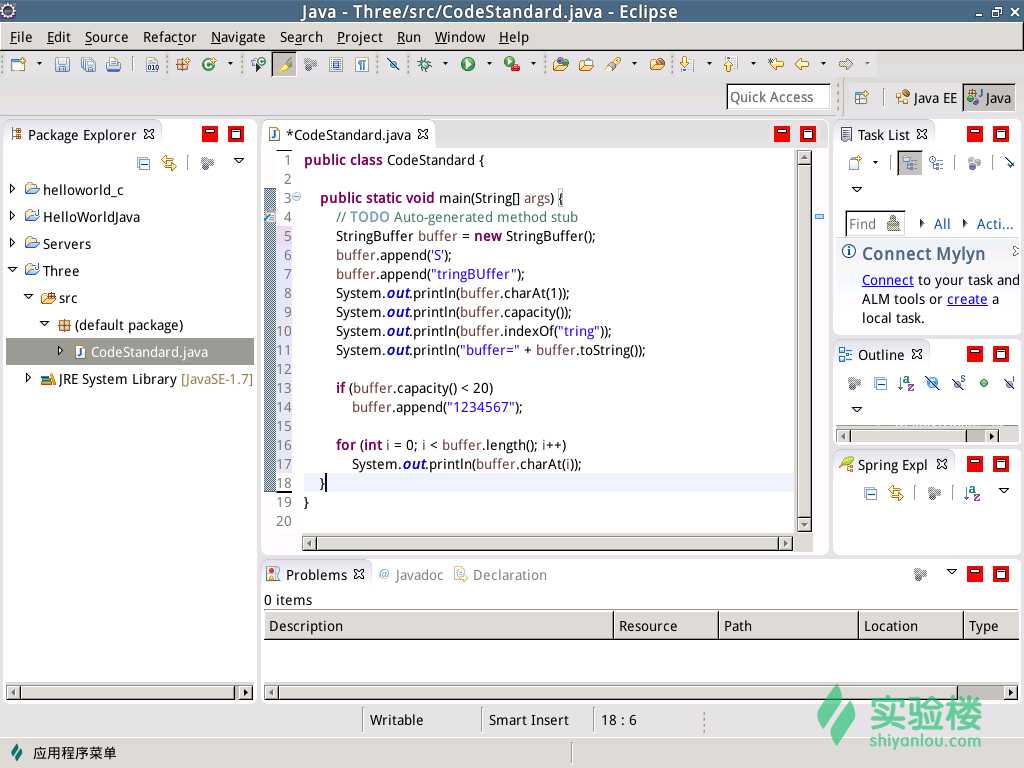
Task: Click editor horizontal scrollbar track
Action: pos(547,543)
